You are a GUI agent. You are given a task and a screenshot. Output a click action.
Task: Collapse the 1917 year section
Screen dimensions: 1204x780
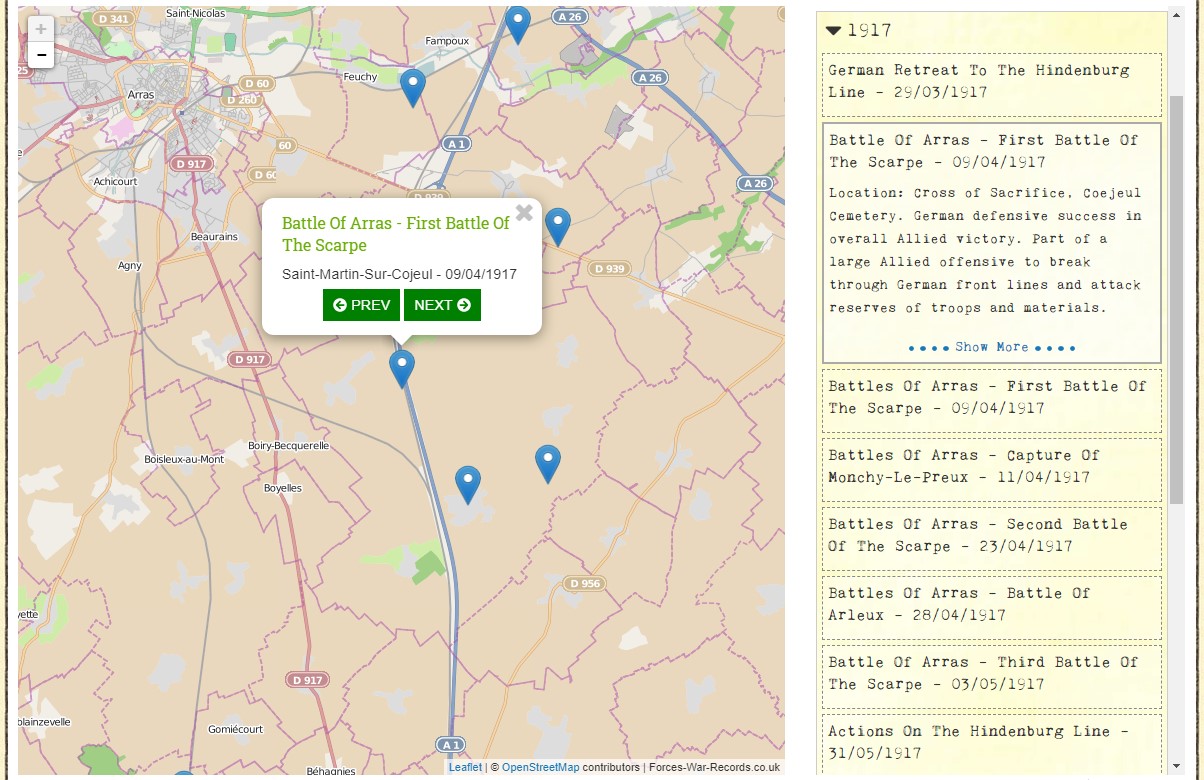click(x=834, y=31)
